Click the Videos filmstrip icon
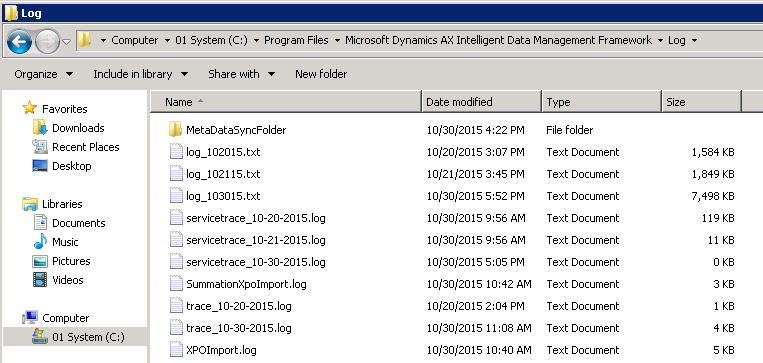 pos(40,280)
